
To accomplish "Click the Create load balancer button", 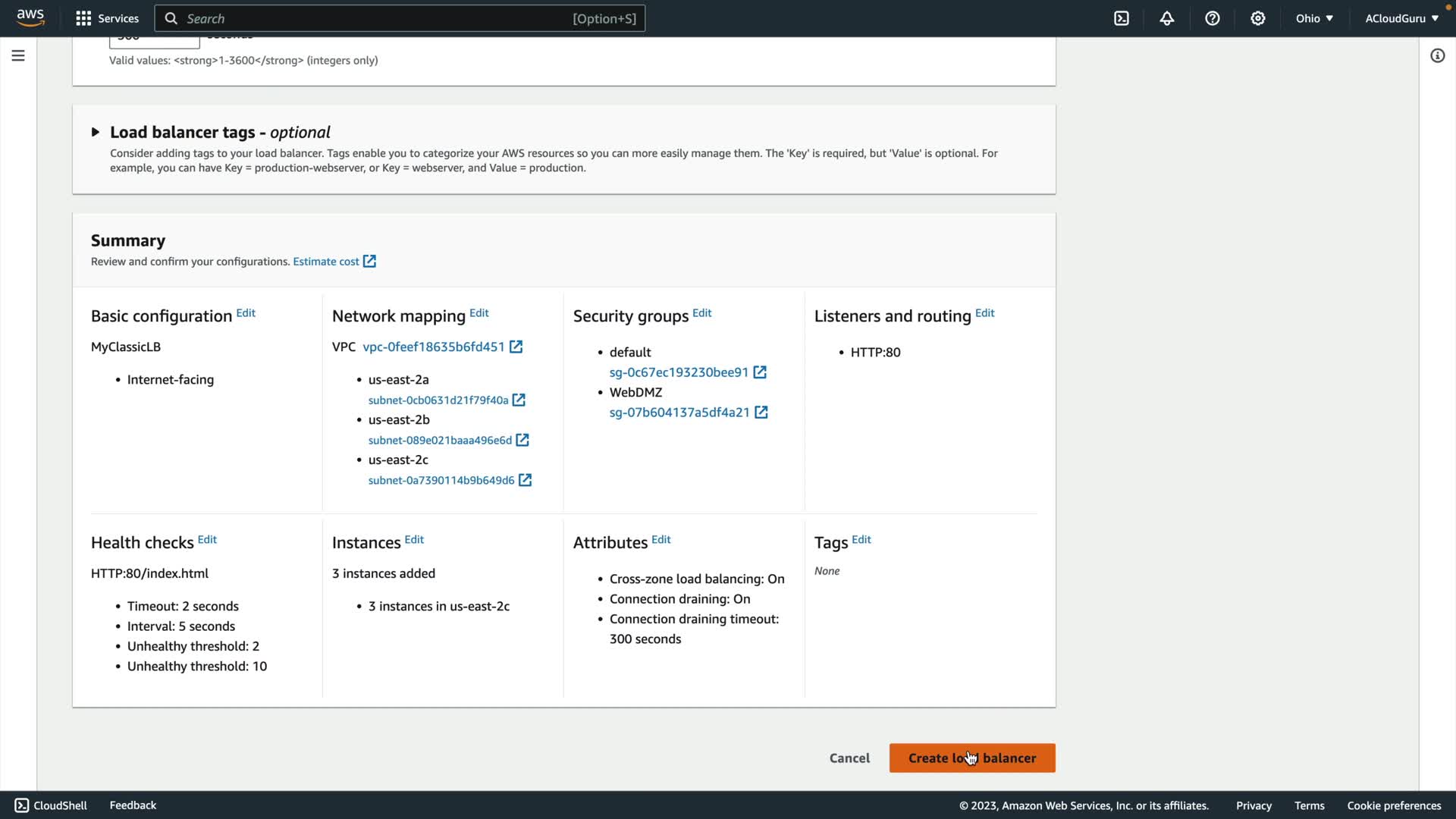I will coord(971,758).
